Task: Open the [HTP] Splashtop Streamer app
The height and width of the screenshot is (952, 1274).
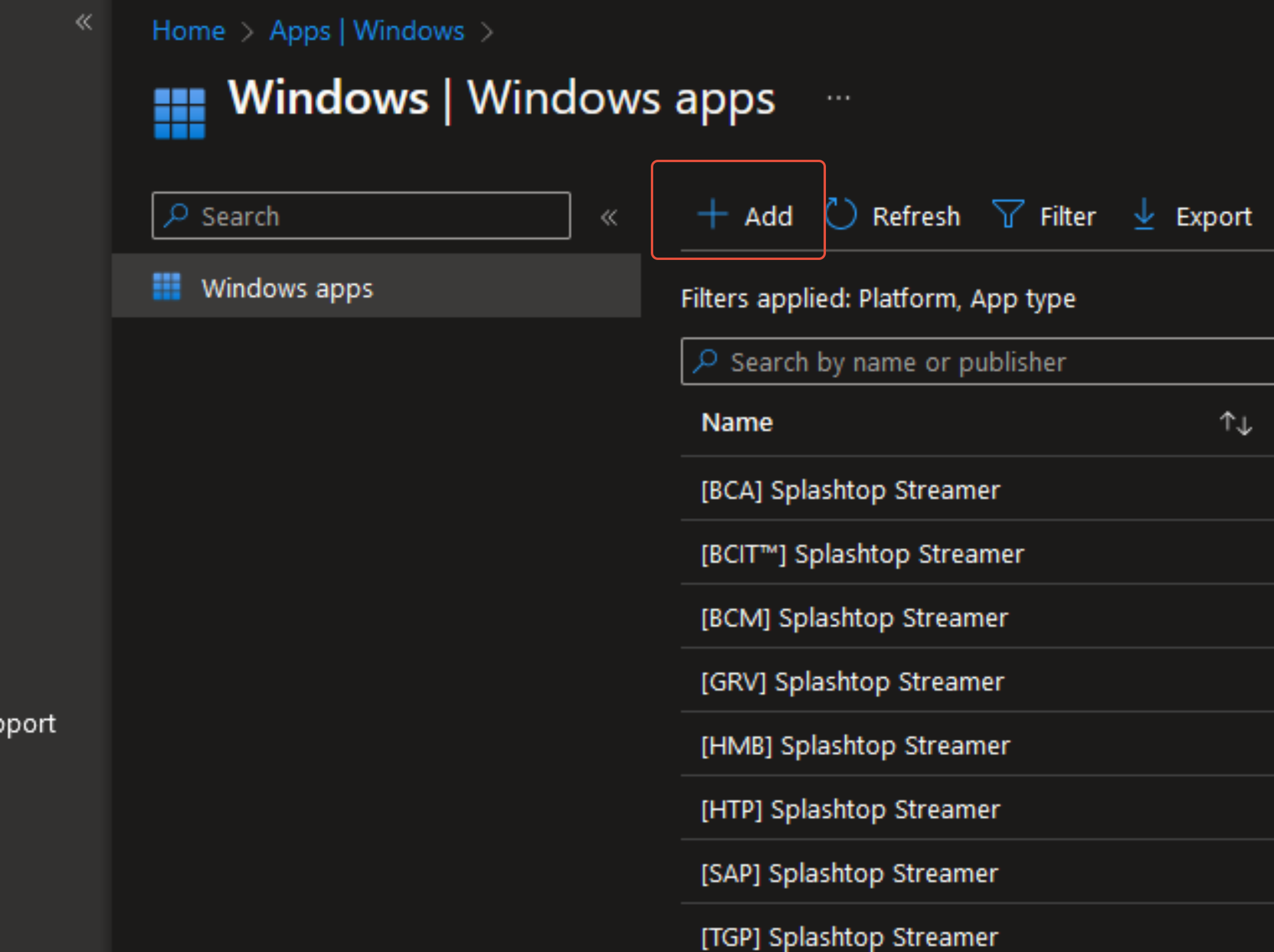Action: click(x=850, y=809)
